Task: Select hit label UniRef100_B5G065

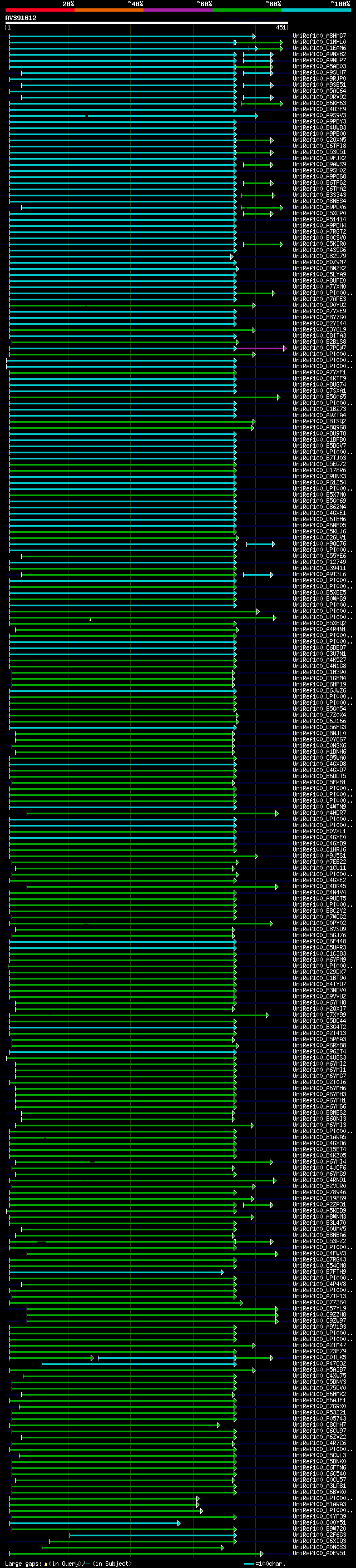Action: (319, 398)
